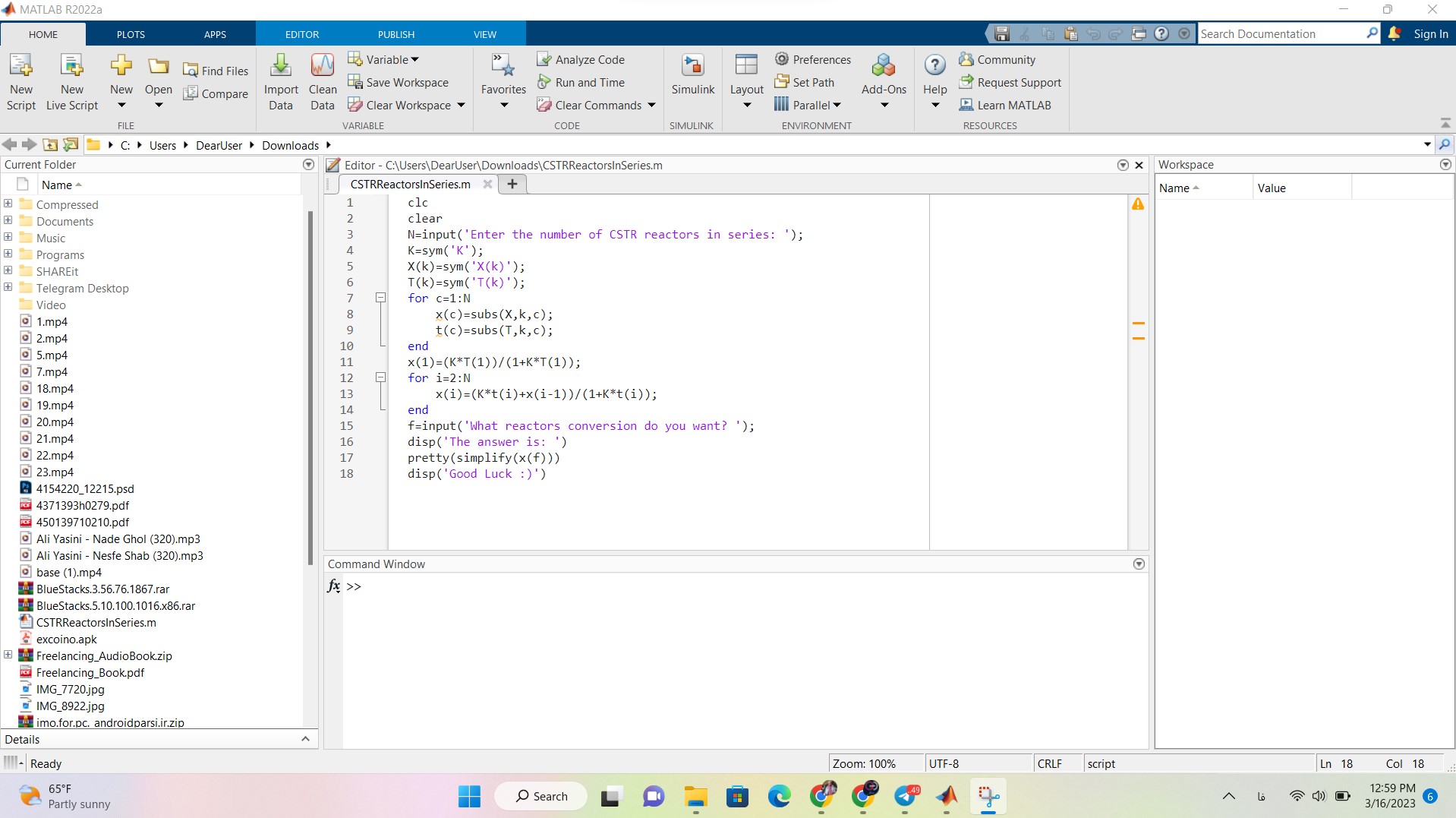Create a New Live Script
Screen dimensions: 1456x818
[72, 82]
